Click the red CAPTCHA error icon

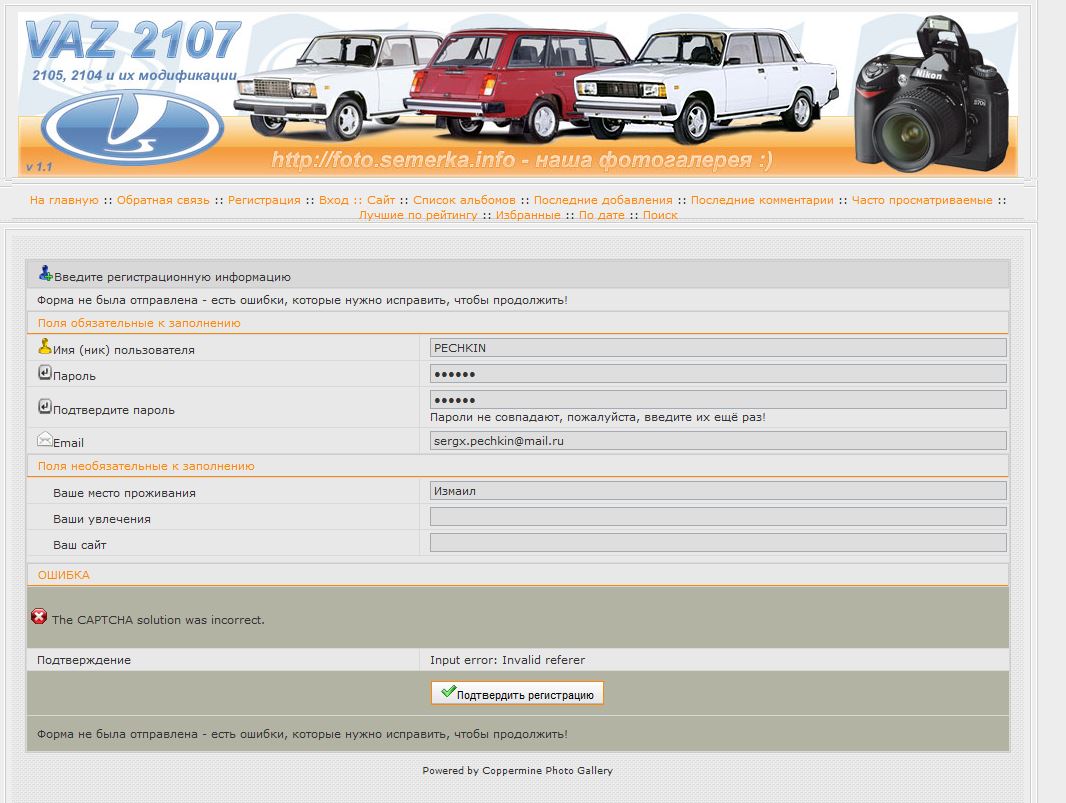(39, 617)
